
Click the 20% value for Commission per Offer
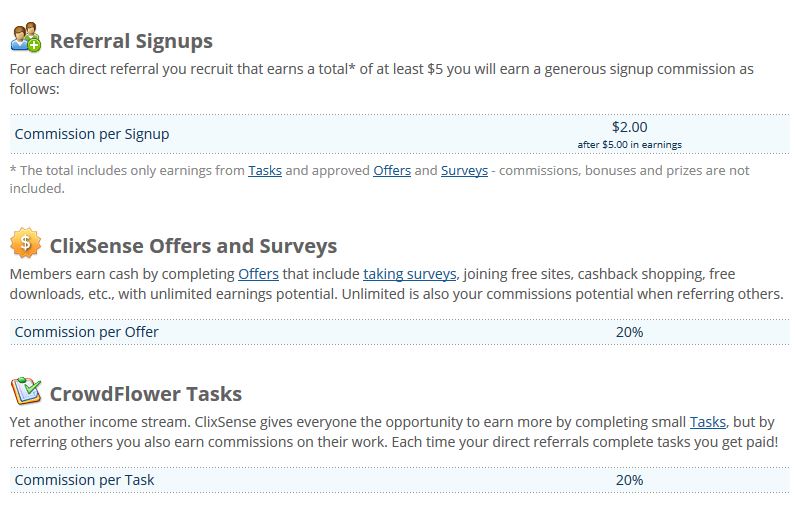(629, 332)
